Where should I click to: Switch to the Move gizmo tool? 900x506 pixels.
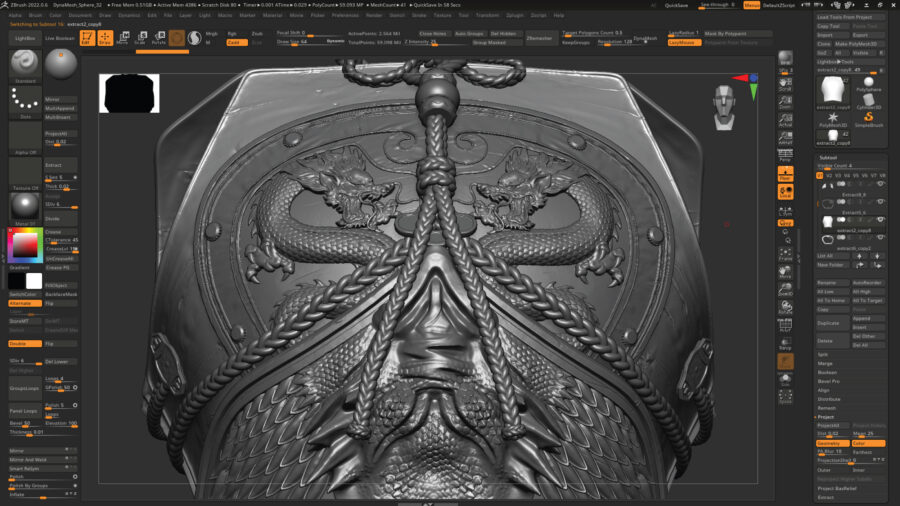(x=122, y=39)
